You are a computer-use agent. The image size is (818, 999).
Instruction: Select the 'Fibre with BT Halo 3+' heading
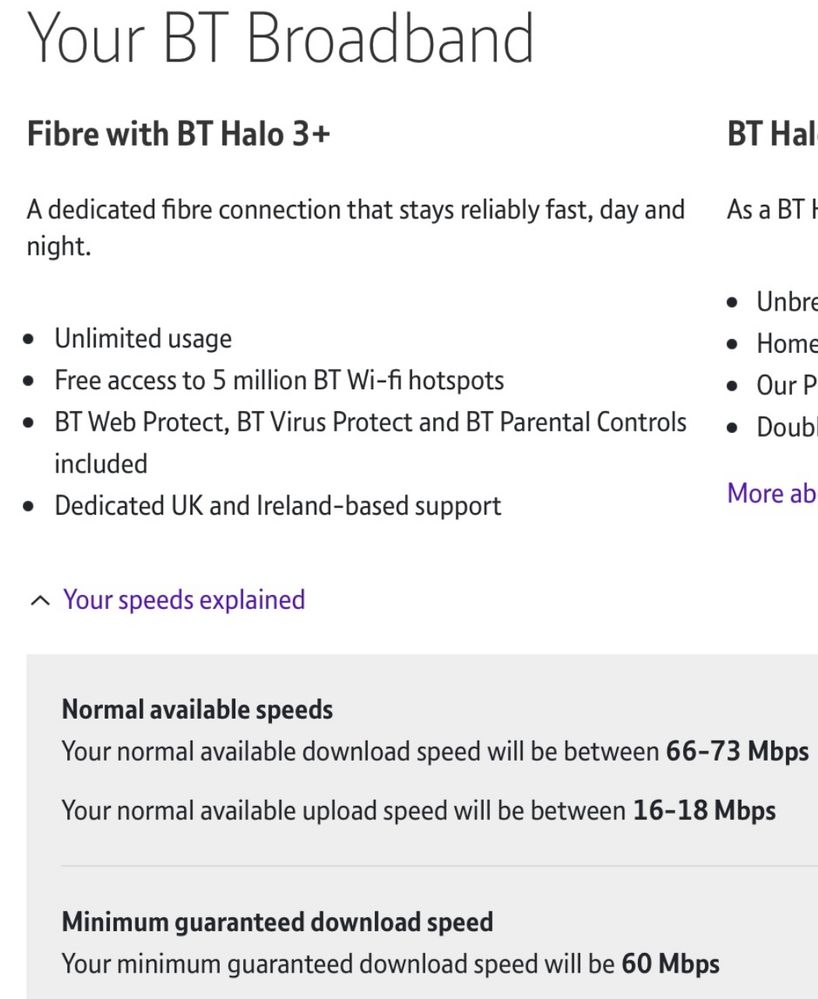[x=178, y=133]
